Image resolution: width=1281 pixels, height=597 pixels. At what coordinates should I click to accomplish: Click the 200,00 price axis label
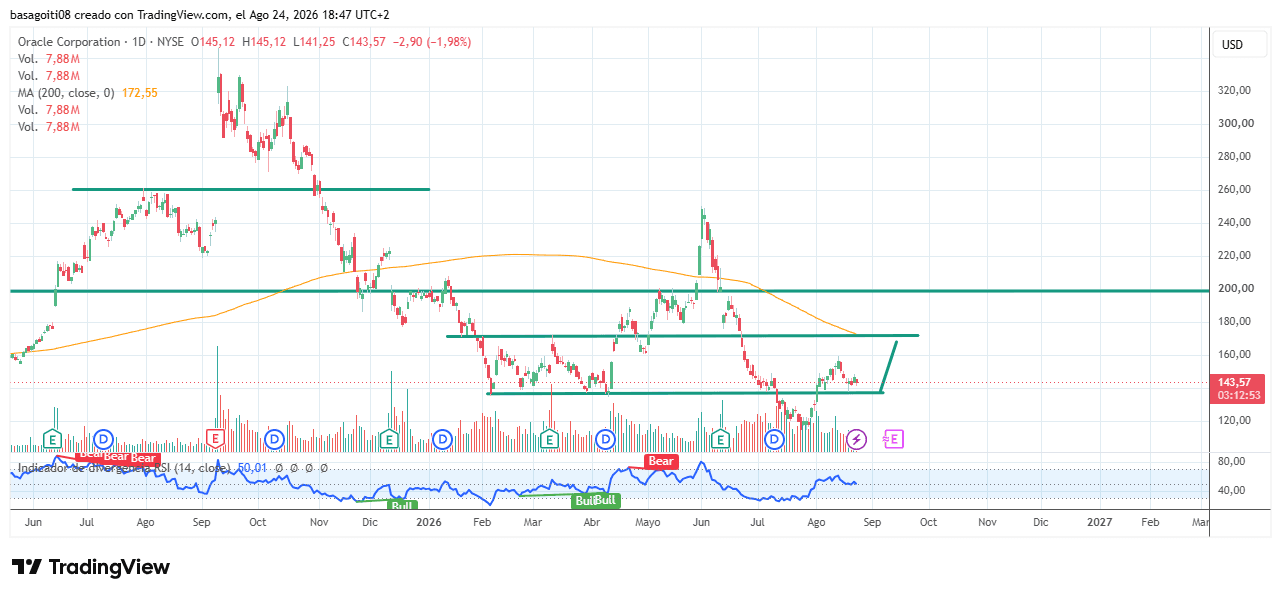[1237, 288]
